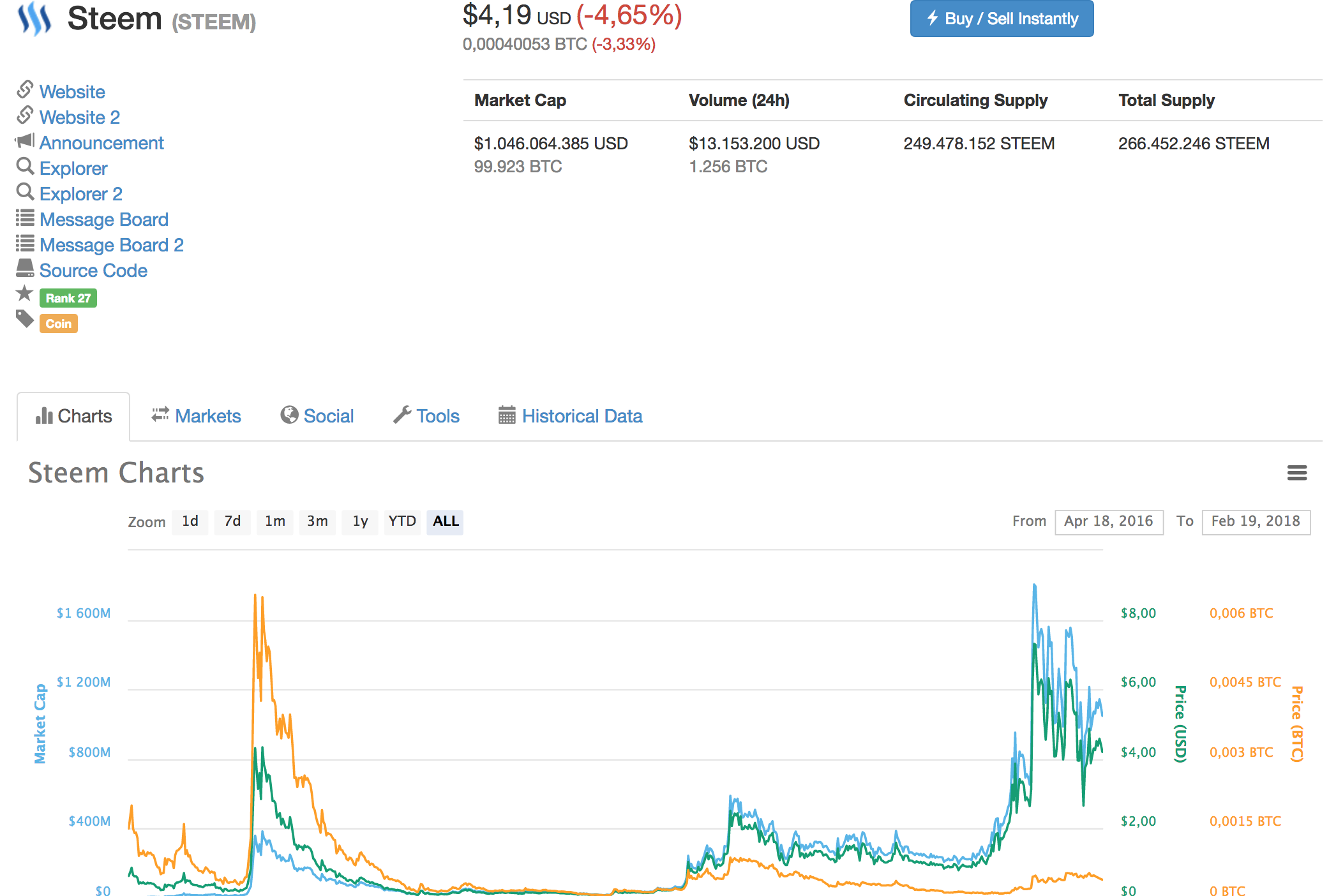The height and width of the screenshot is (896, 1329).
Task: Set chart zoom to 1d
Action: click(190, 521)
